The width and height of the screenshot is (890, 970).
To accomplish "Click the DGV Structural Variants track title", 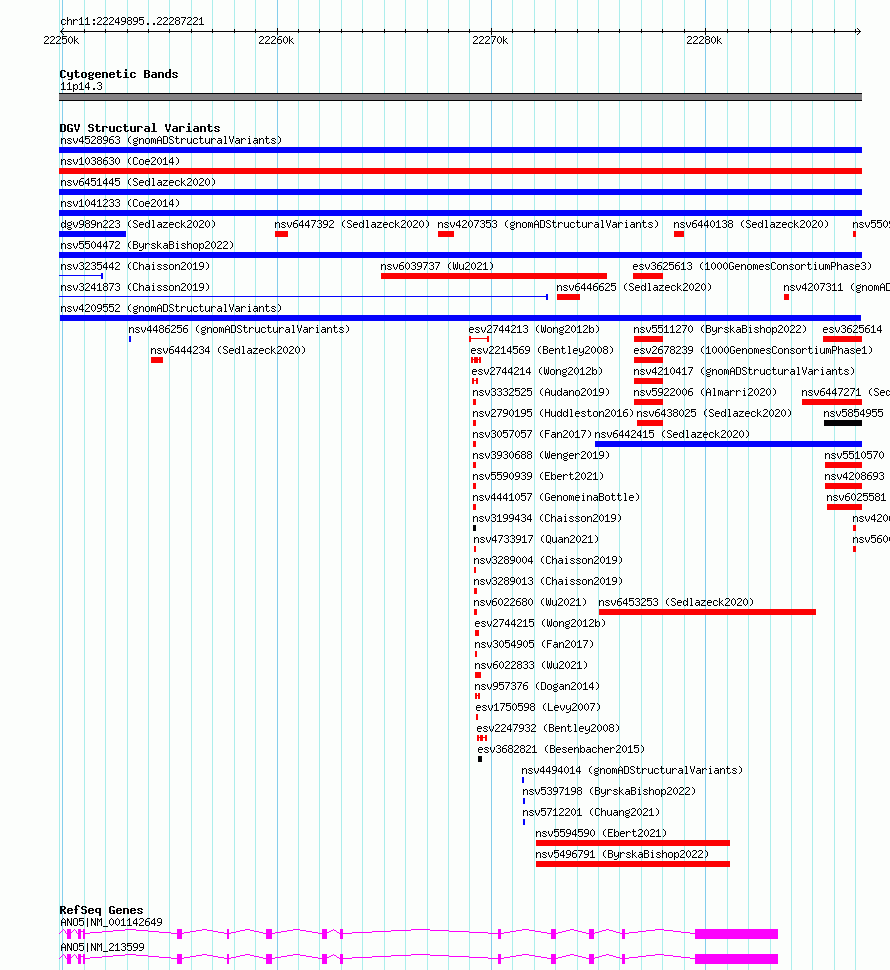I will [140, 128].
